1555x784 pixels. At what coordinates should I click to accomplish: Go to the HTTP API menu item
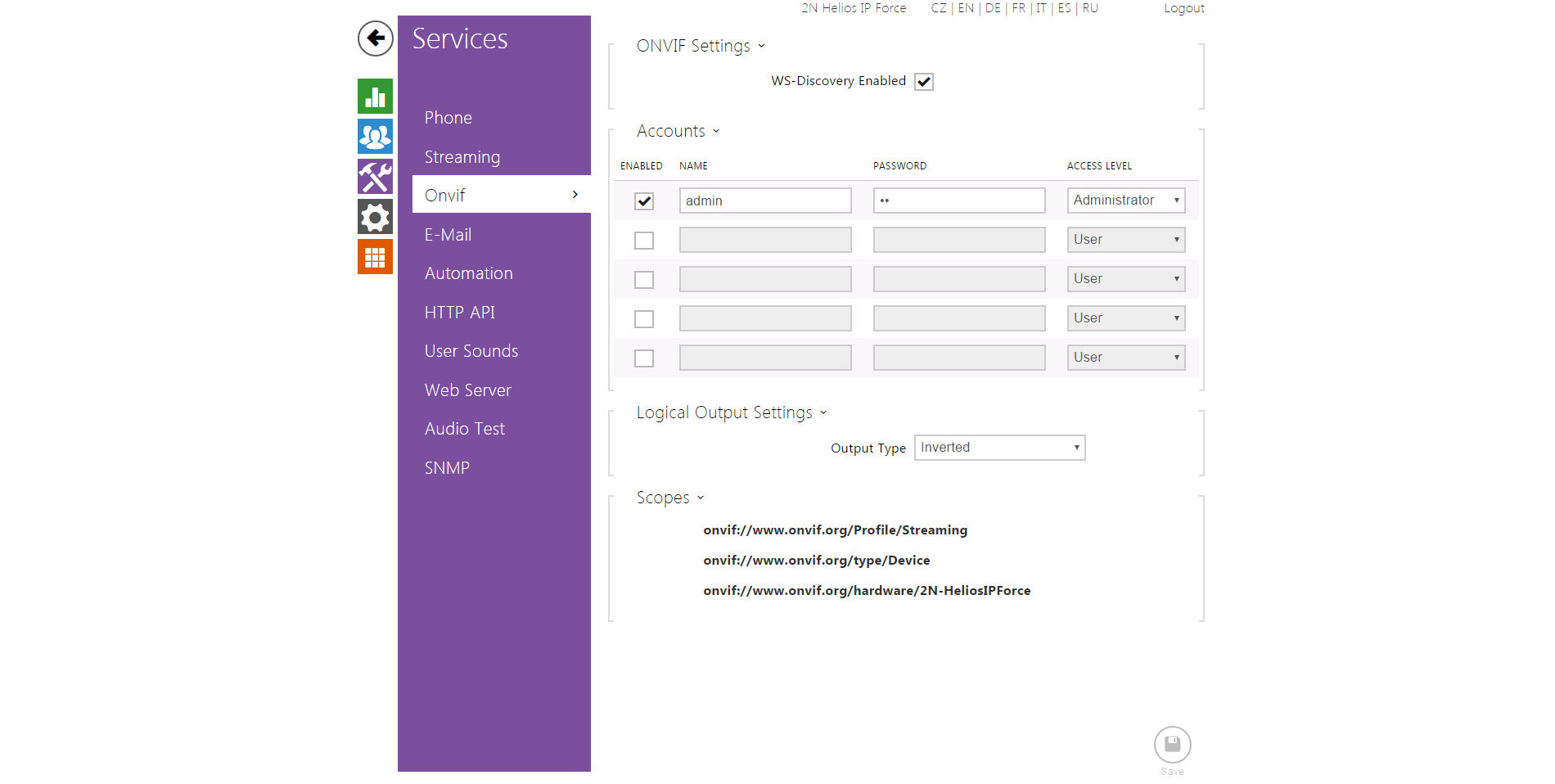click(x=459, y=313)
